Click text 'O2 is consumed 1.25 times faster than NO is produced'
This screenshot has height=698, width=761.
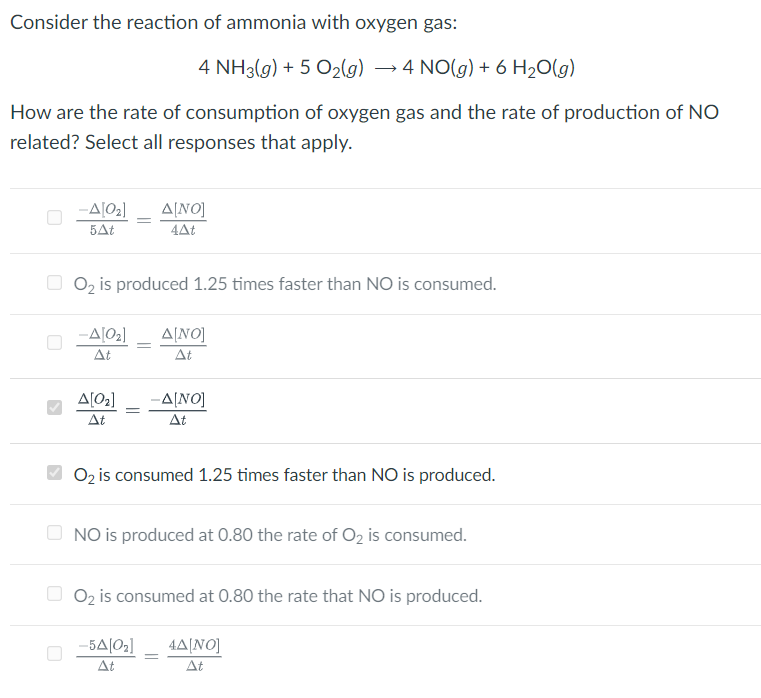[285, 475]
